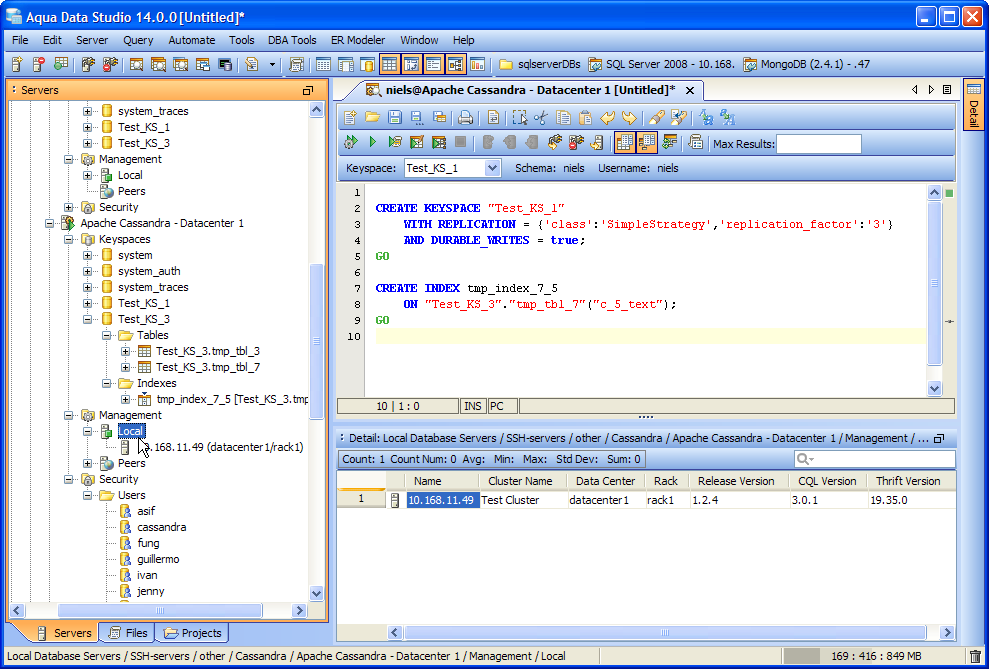The height and width of the screenshot is (669, 989).
Task: Sort by the Cluster Name column header
Action: (520, 481)
